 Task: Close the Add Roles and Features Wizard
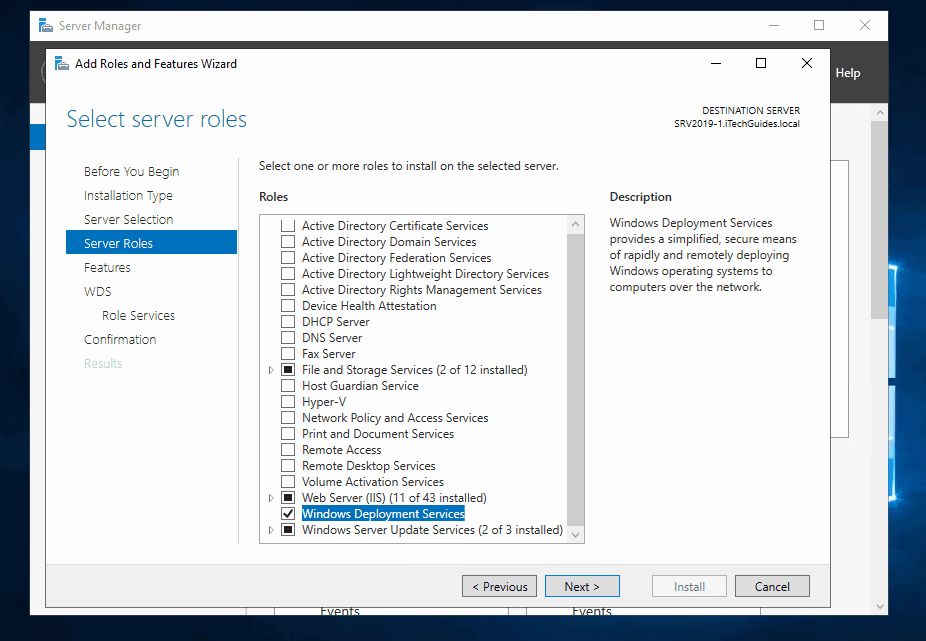point(806,63)
